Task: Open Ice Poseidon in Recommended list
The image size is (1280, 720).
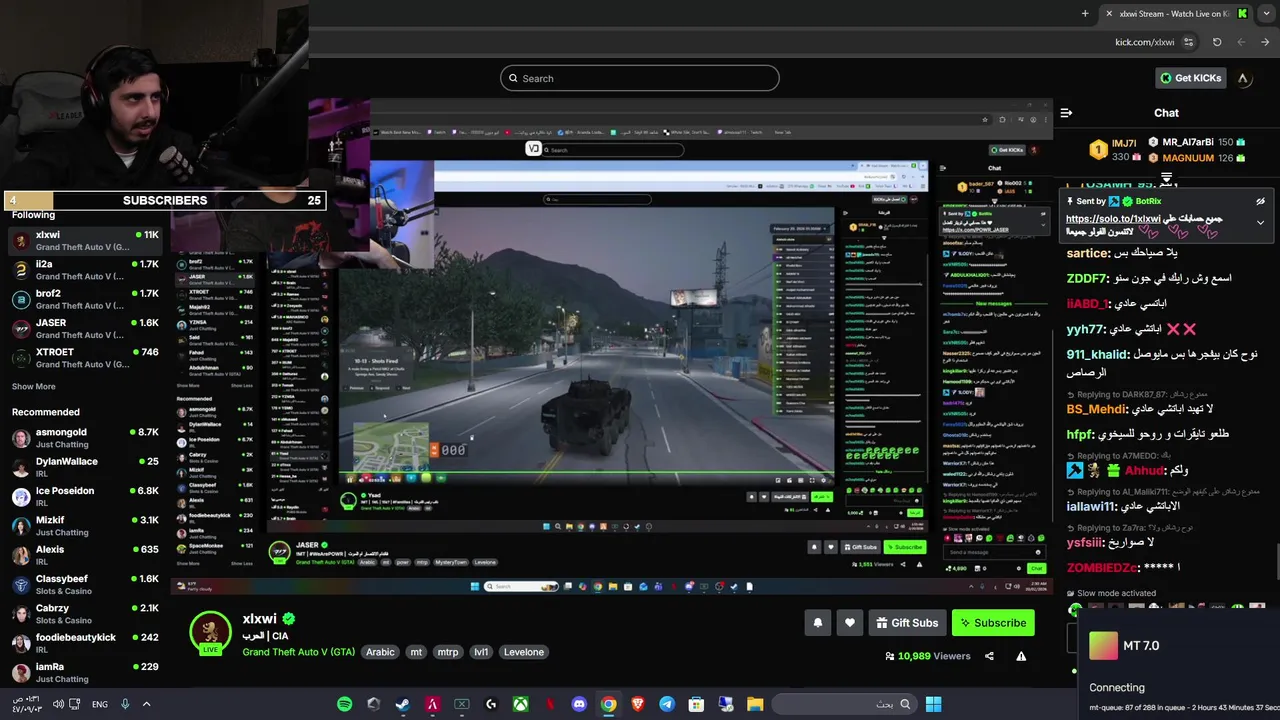Action: pos(85,496)
